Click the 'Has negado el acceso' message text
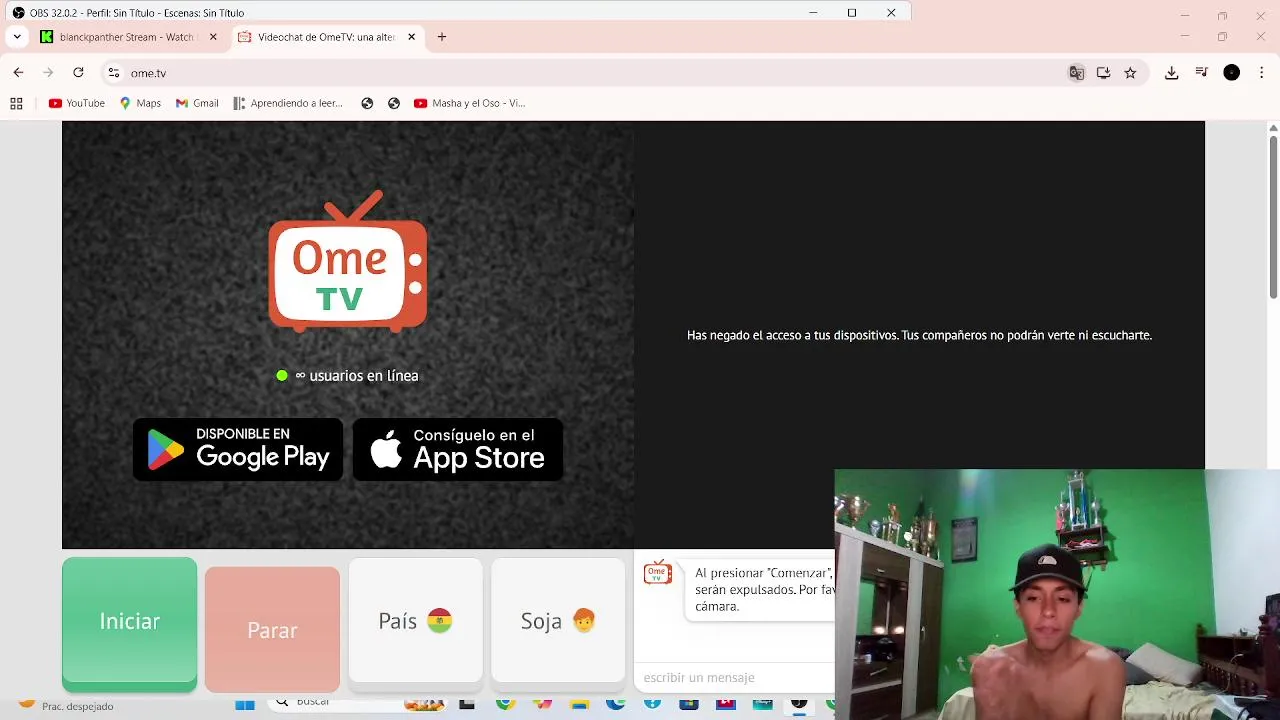 [x=919, y=335]
